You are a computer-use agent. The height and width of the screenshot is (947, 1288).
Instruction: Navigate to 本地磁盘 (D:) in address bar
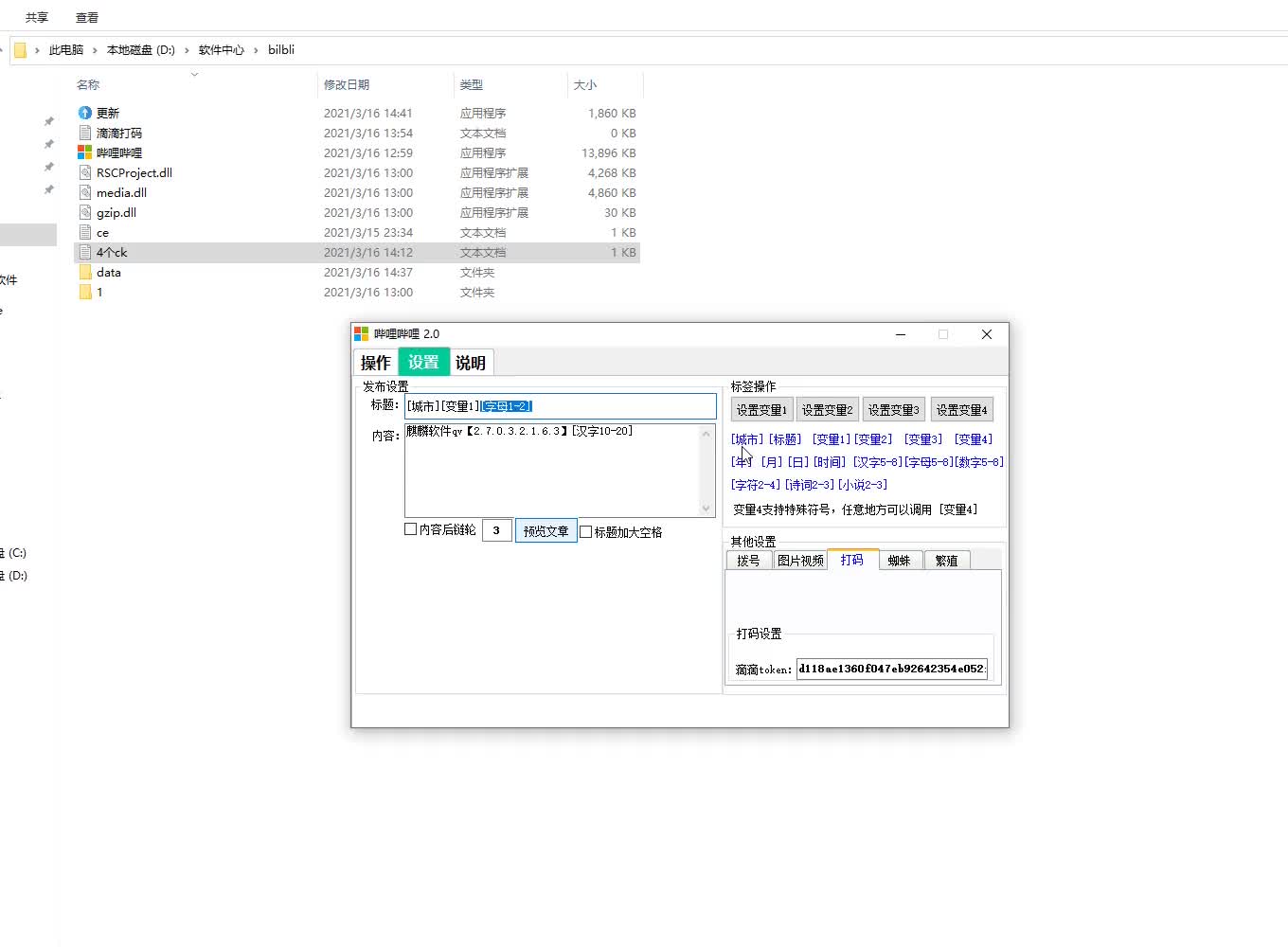pyautogui.click(x=141, y=50)
